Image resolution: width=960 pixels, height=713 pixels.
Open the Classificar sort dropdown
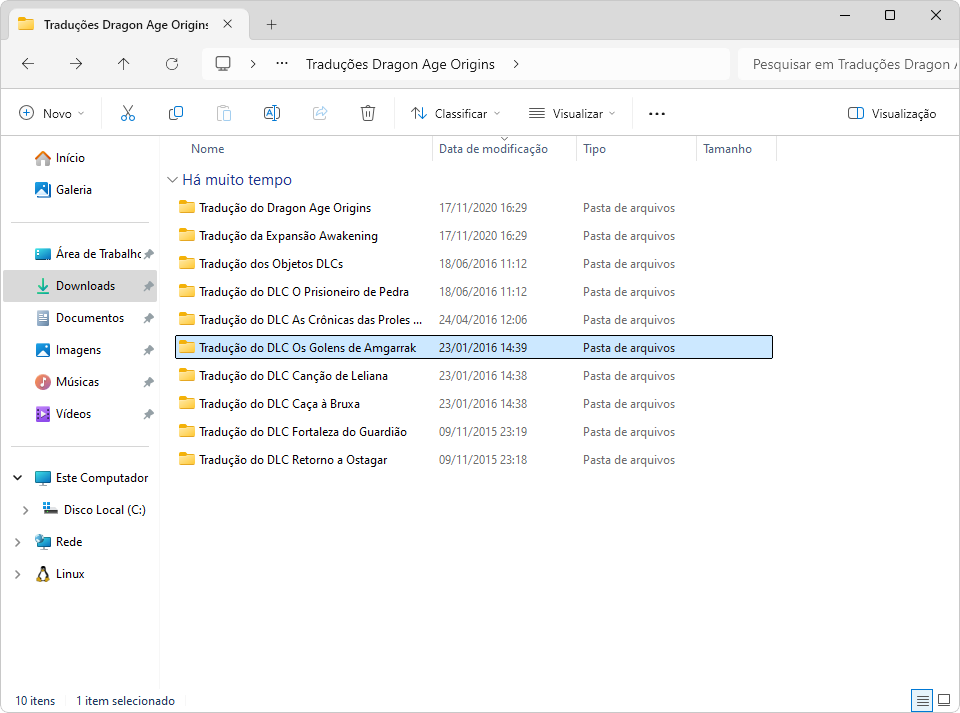coord(456,113)
